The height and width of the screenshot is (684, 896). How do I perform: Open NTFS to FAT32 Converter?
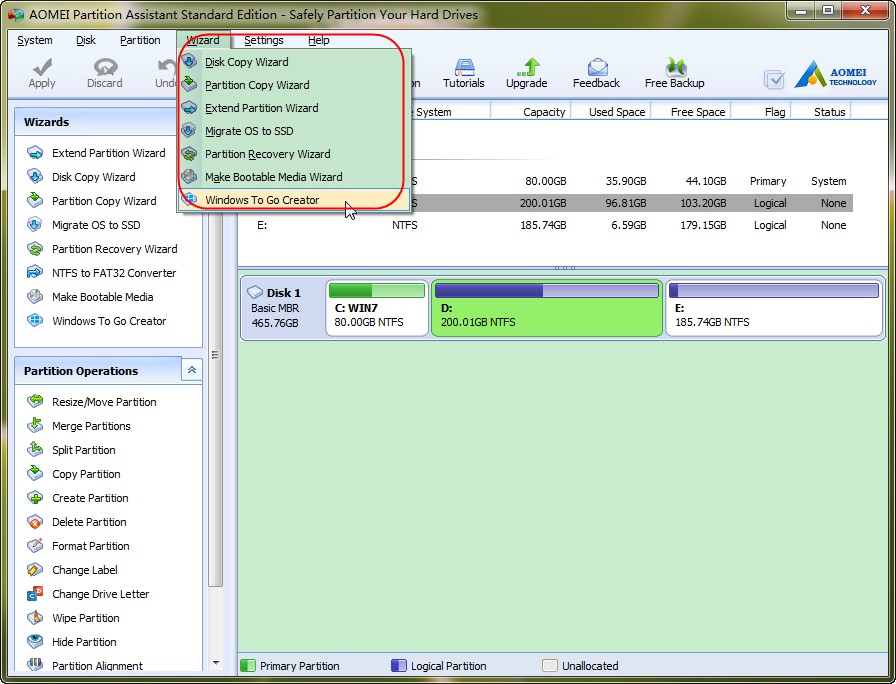pyautogui.click(x=101, y=273)
